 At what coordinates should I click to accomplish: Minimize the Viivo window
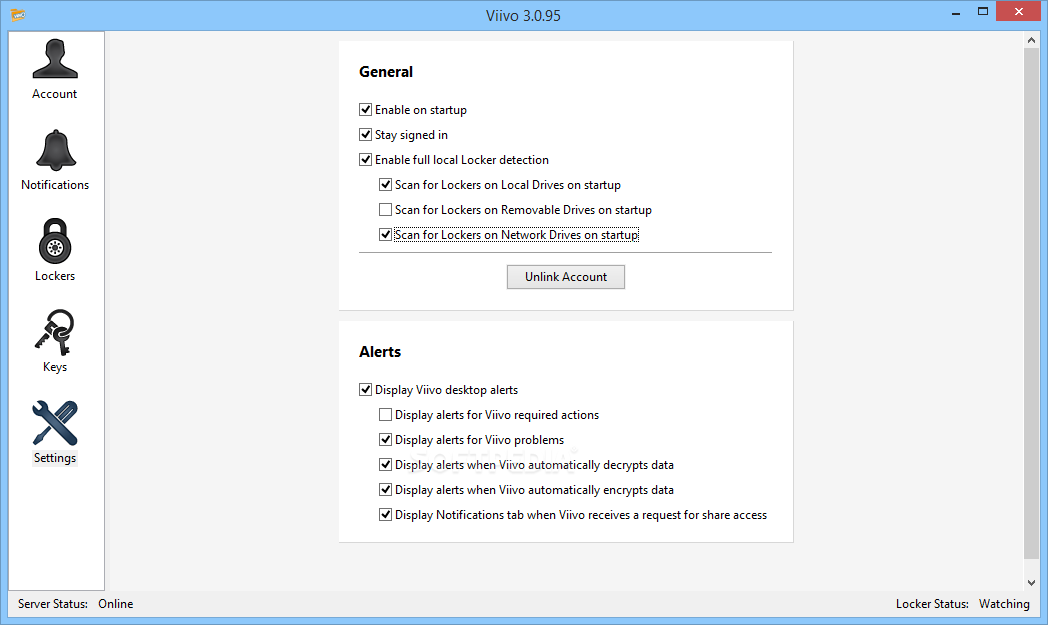[956, 12]
